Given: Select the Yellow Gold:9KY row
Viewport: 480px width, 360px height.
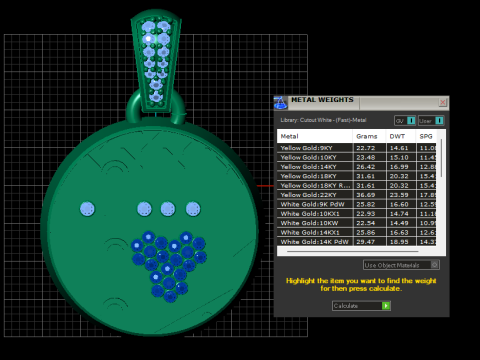Looking at the screenshot, I should coord(357,148).
